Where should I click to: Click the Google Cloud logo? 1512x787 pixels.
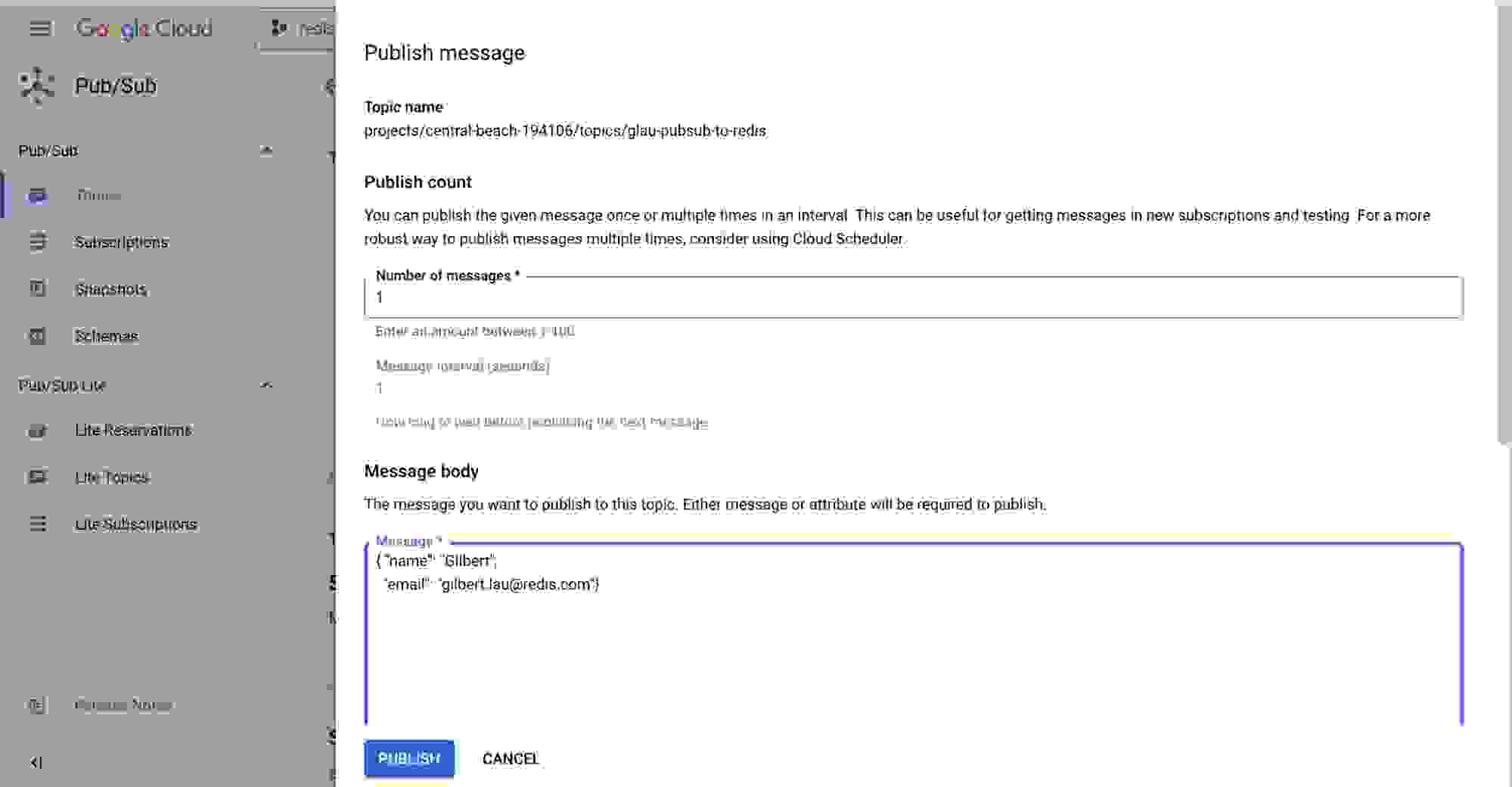tap(144, 28)
